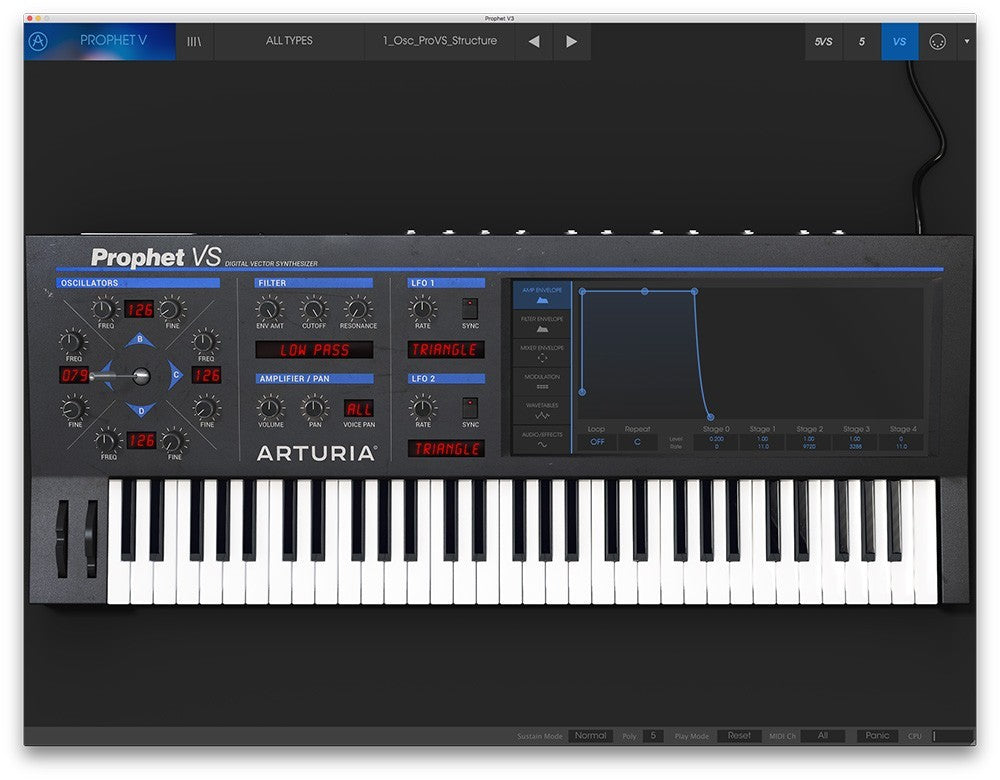This screenshot has height=780, width=1000.
Task: Click oscillator C FINE knob
Action: point(206,408)
